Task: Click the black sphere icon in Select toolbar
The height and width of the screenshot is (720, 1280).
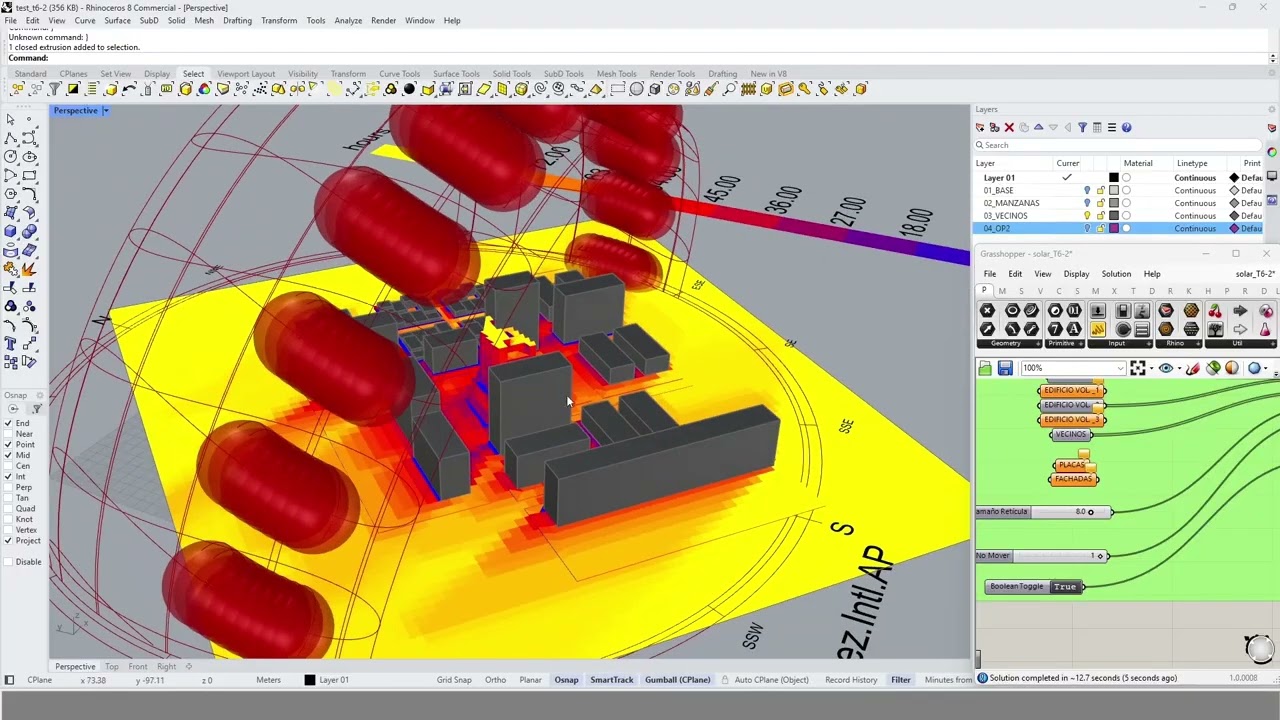Action: pyautogui.click(x=409, y=88)
